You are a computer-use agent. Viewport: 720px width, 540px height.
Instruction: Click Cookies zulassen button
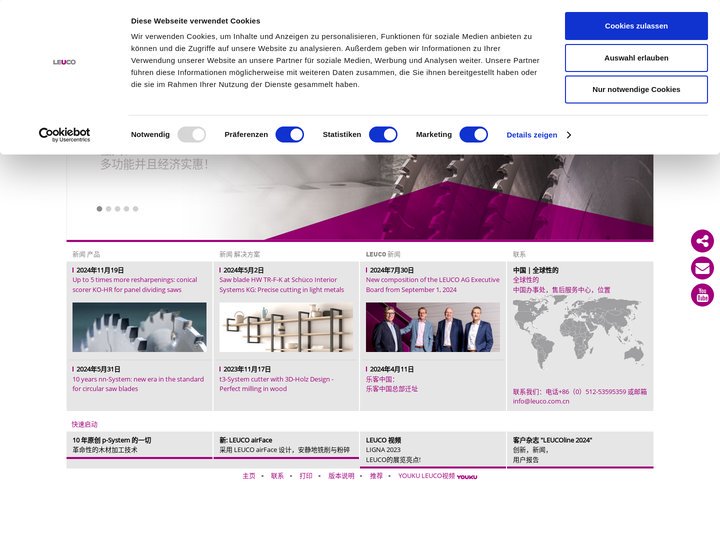[x=636, y=26]
